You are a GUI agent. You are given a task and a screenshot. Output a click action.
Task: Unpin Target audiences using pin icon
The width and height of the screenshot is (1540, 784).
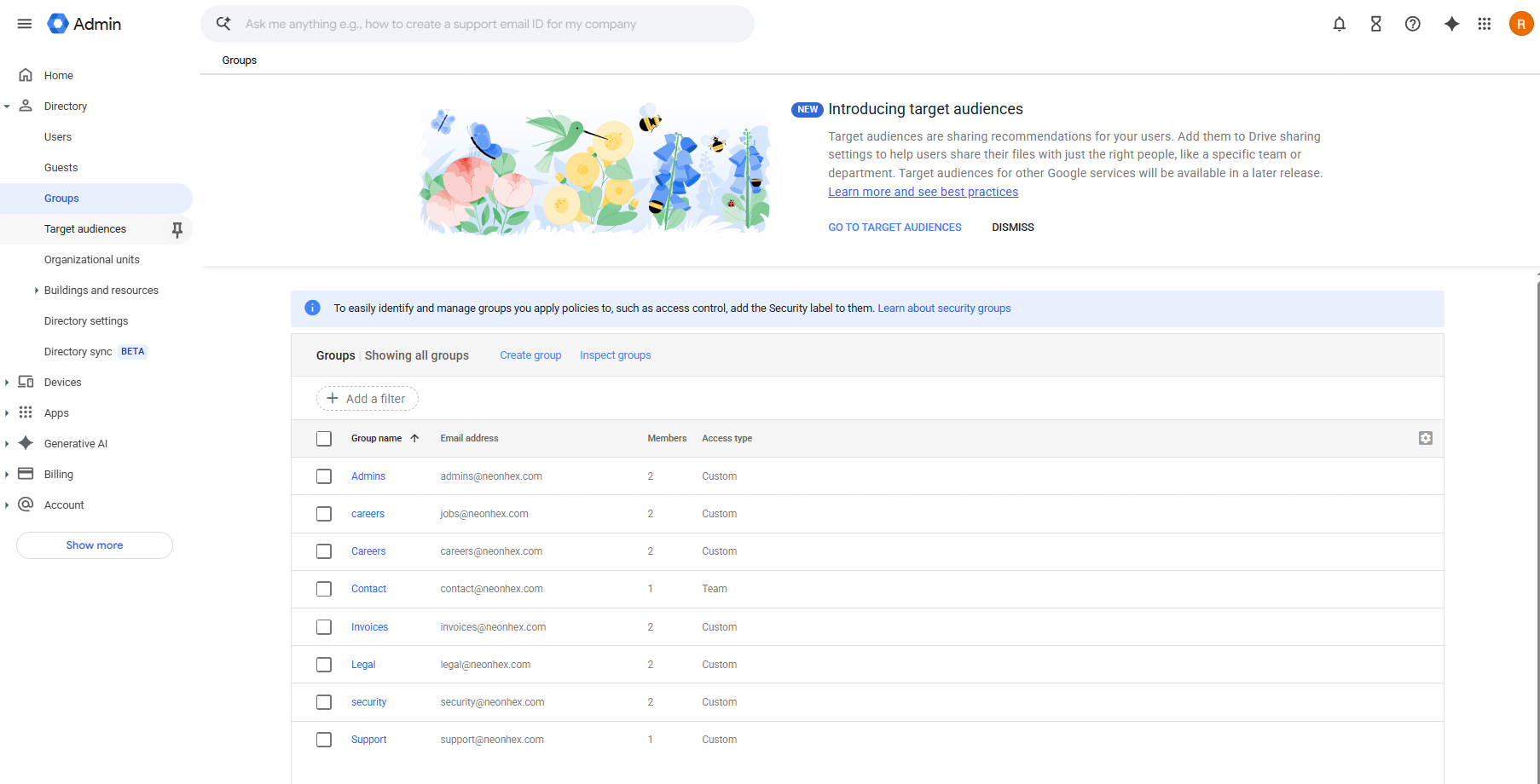pyautogui.click(x=177, y=229)
